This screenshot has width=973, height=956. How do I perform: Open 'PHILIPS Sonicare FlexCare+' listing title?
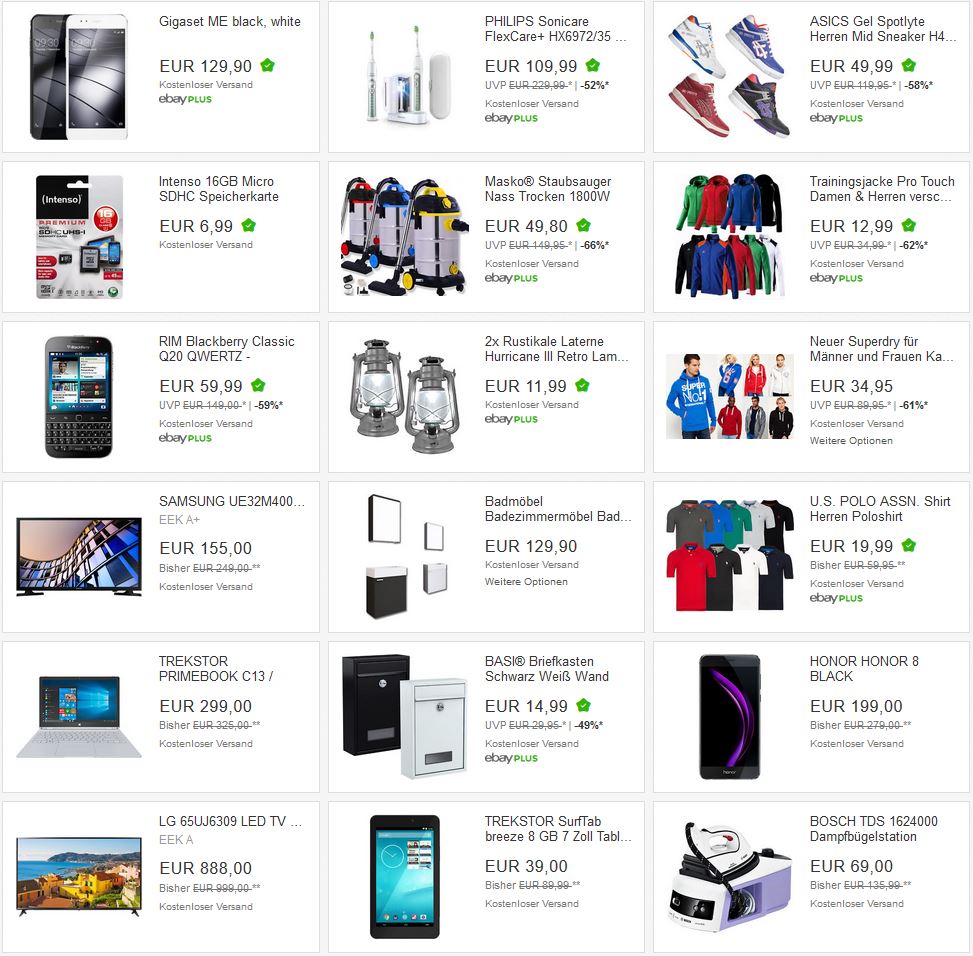tap(555, 29)
